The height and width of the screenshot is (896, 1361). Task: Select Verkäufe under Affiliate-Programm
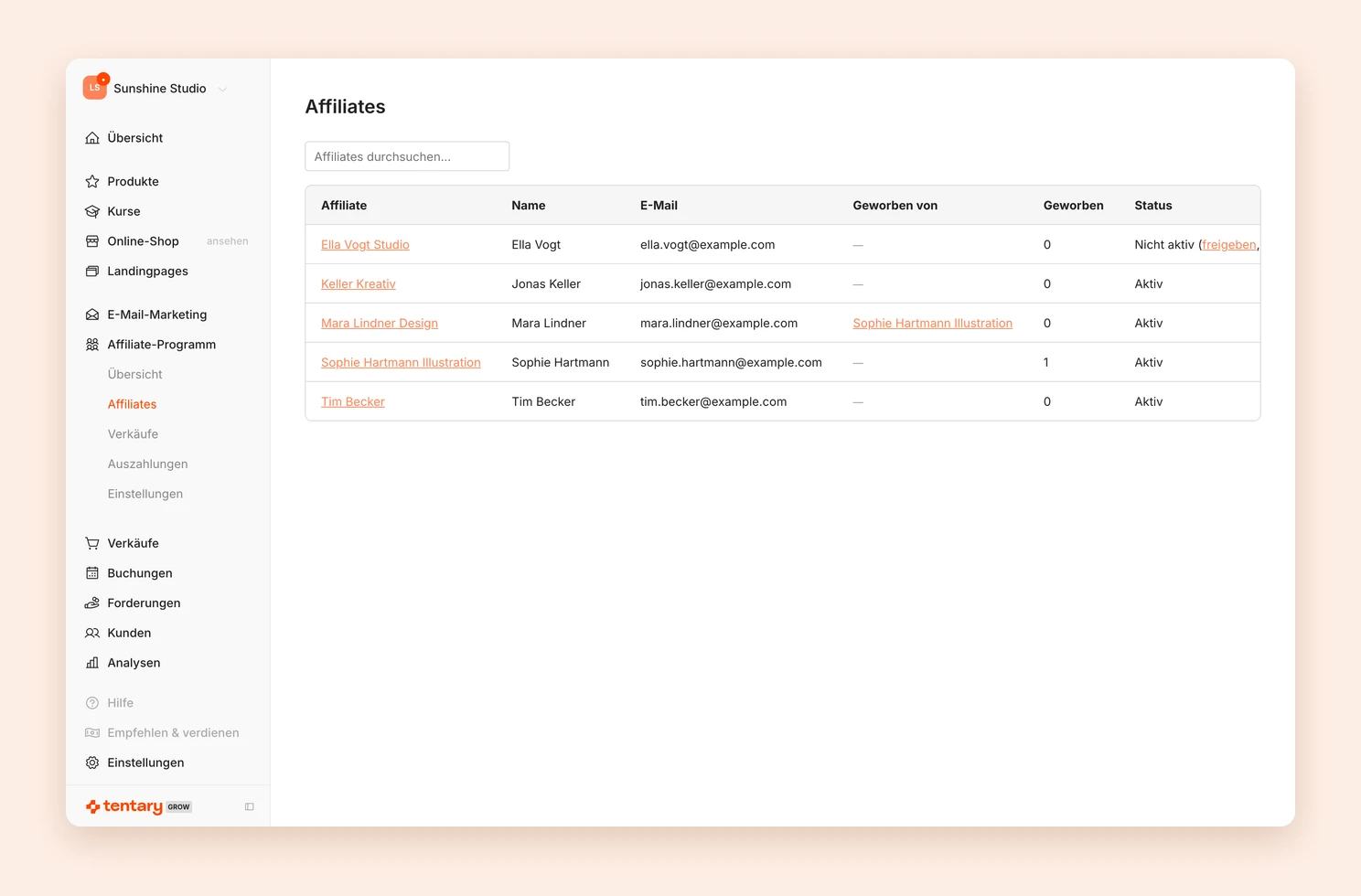point(133,434)
